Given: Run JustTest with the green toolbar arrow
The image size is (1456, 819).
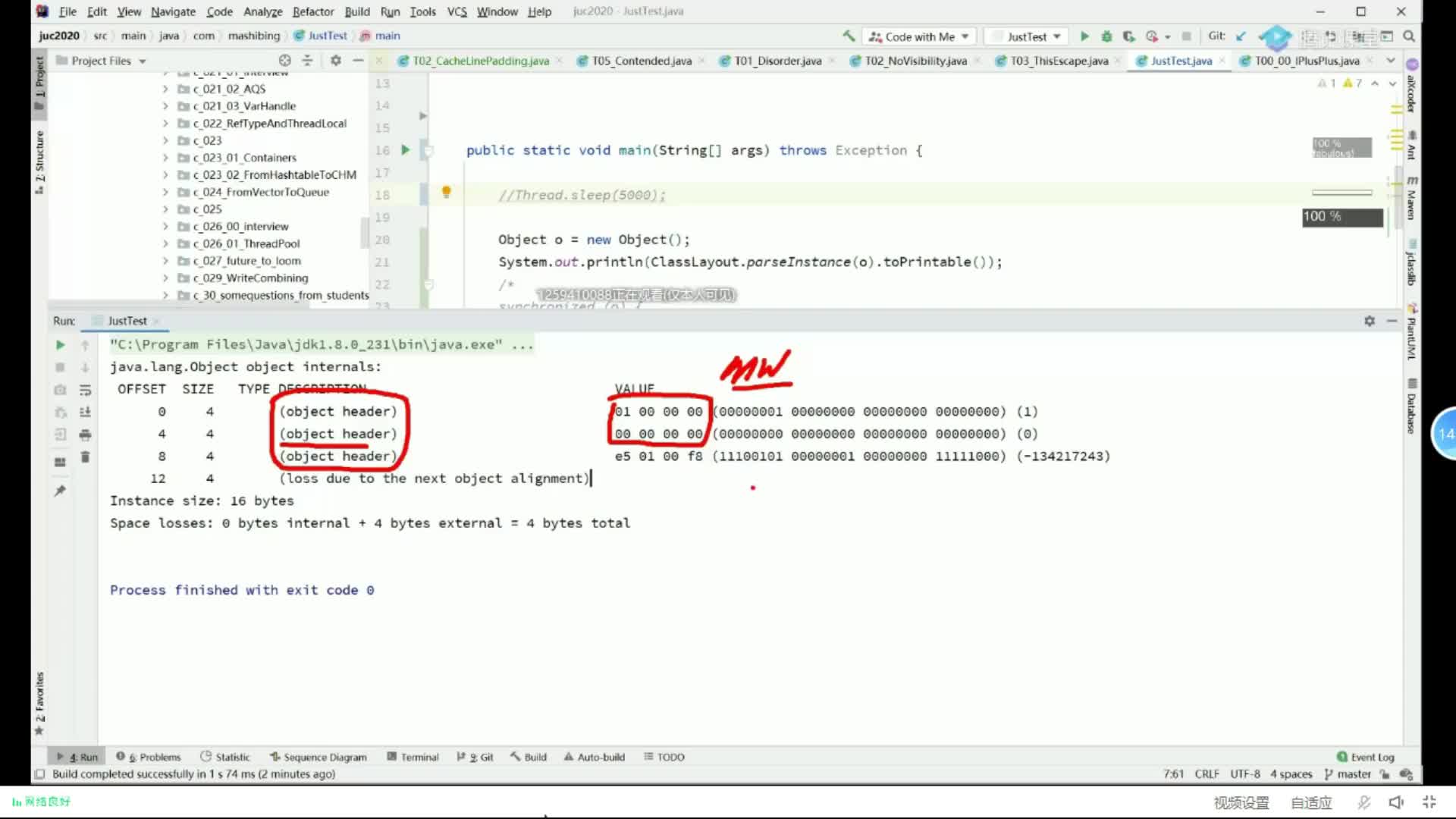Looking at the screenshot, I should tap(1084, 36).
